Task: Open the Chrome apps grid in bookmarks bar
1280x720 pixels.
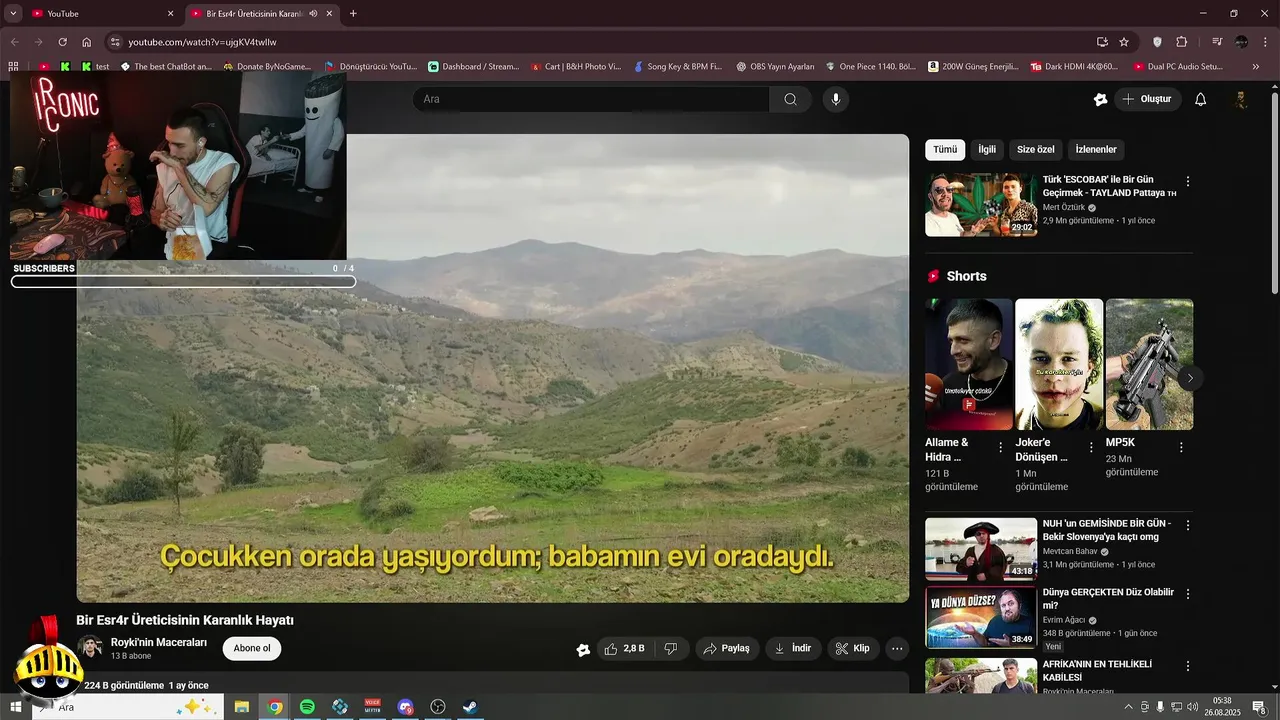Action: [13, 66]
